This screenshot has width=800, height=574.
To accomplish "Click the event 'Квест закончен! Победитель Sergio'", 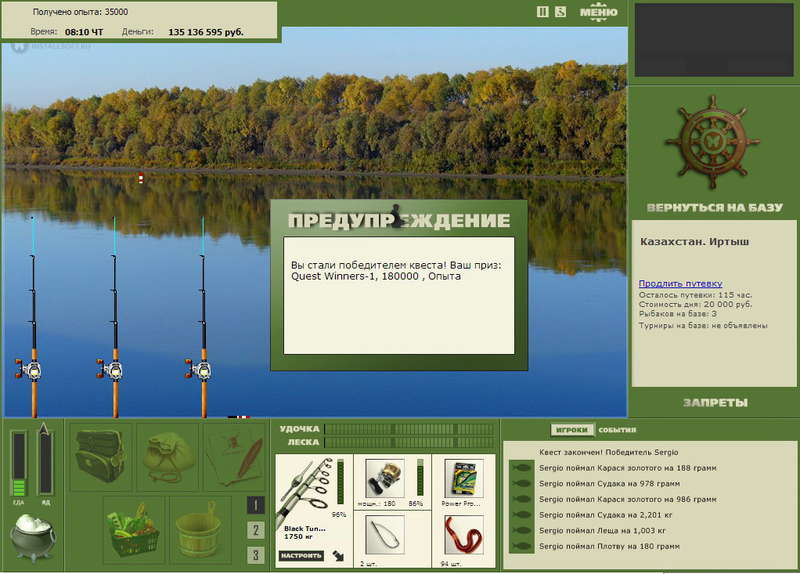I will (609, 452).
